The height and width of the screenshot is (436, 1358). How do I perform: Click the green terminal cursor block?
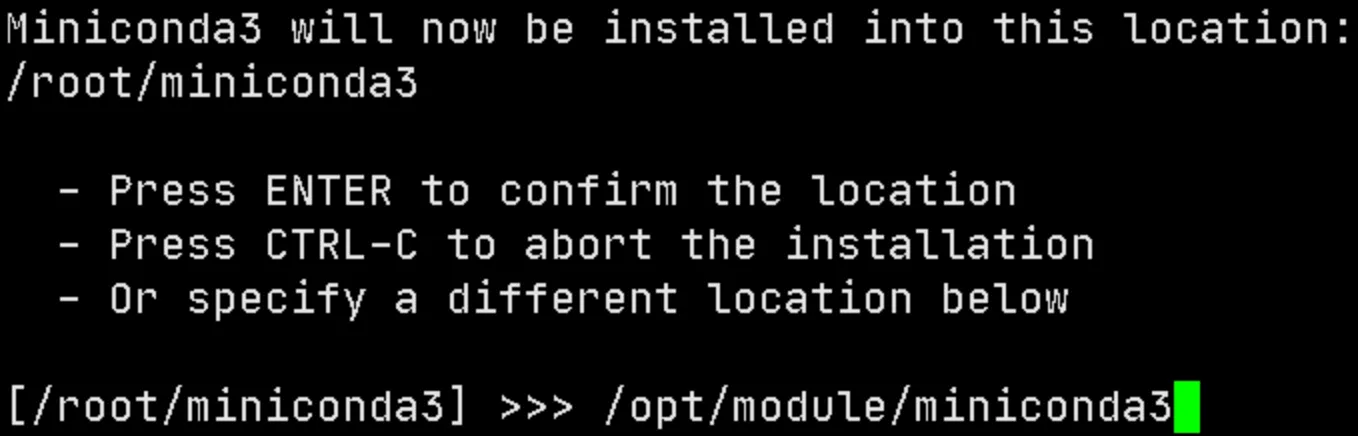[x=1185, y=406]
